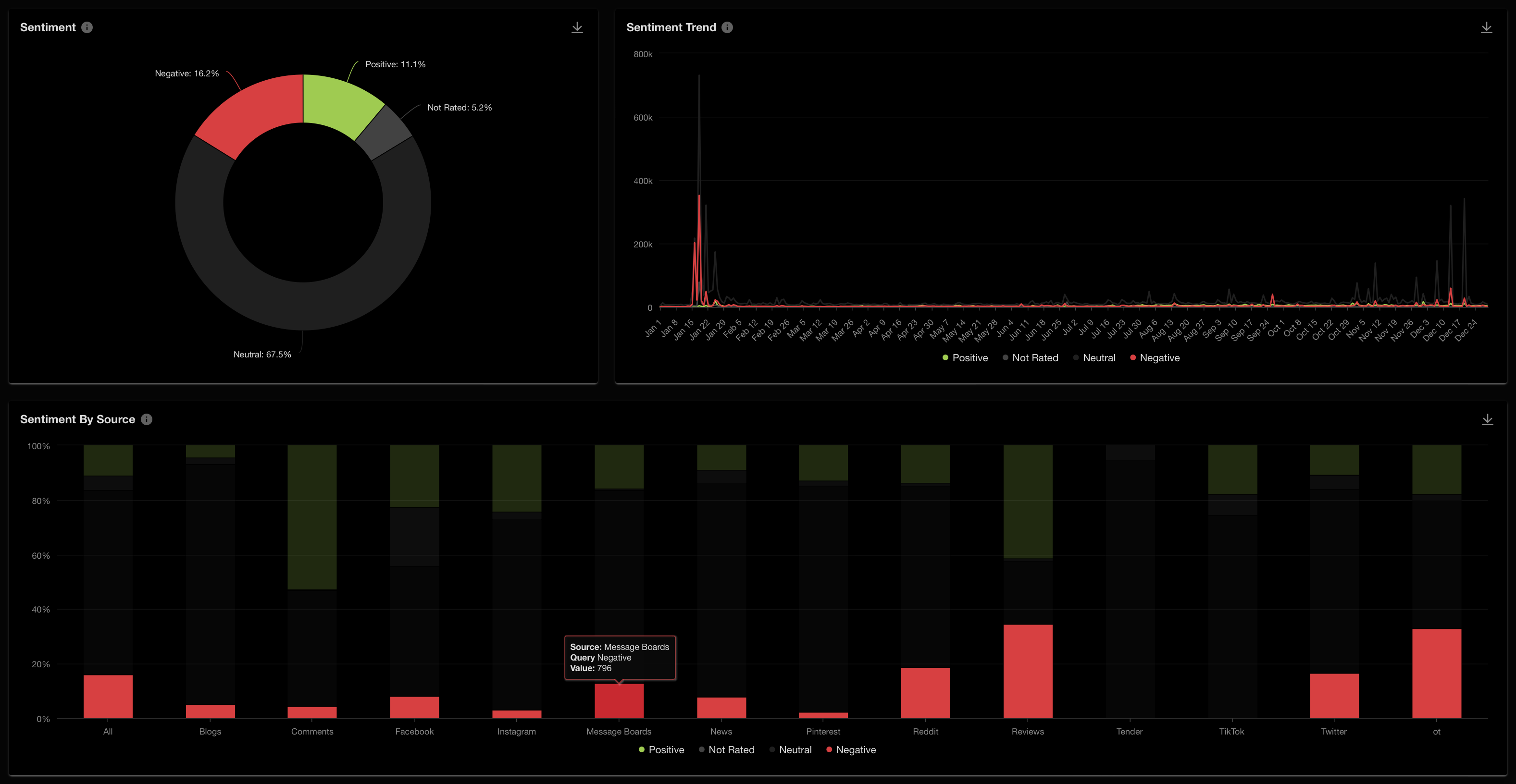Expand details for the Message Boards tooltip
The image size is (1516, 784).
[619, 657]
